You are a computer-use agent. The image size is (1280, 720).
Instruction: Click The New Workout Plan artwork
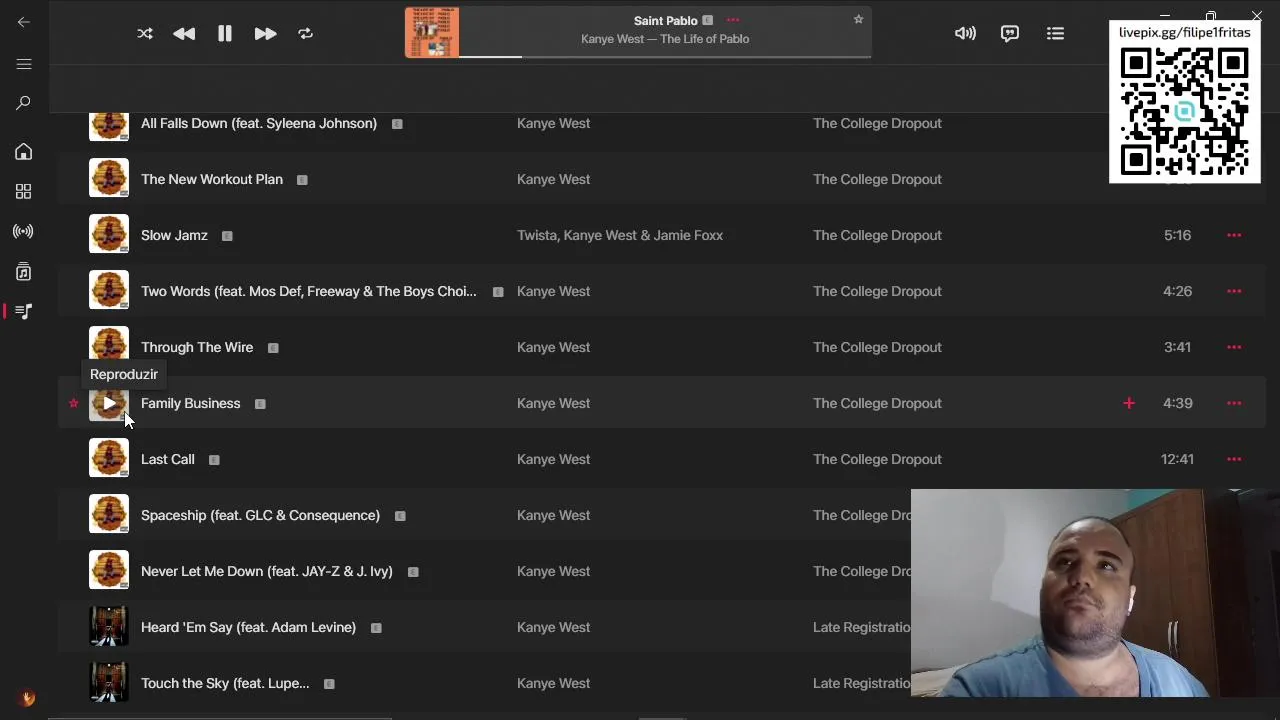109,179
